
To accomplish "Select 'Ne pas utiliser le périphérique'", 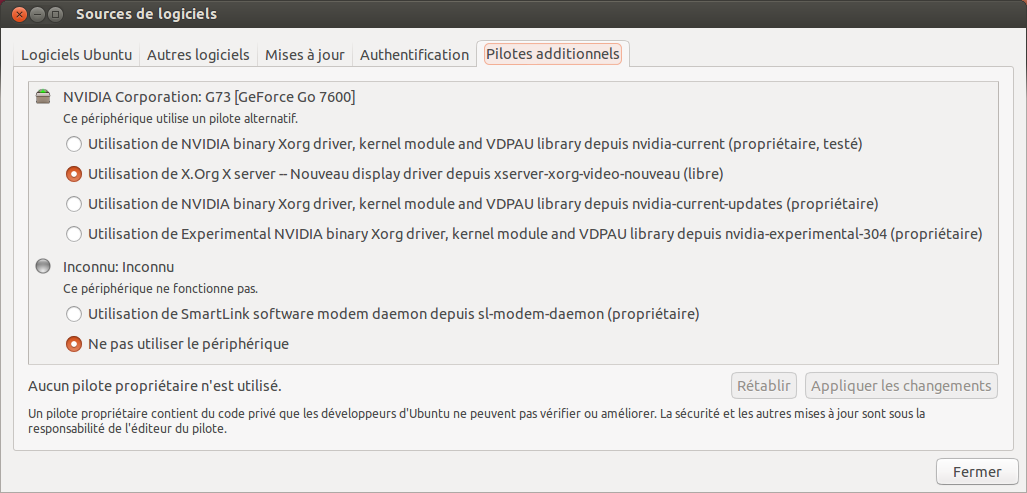I will pyautogui.click(x=73, y=344).
